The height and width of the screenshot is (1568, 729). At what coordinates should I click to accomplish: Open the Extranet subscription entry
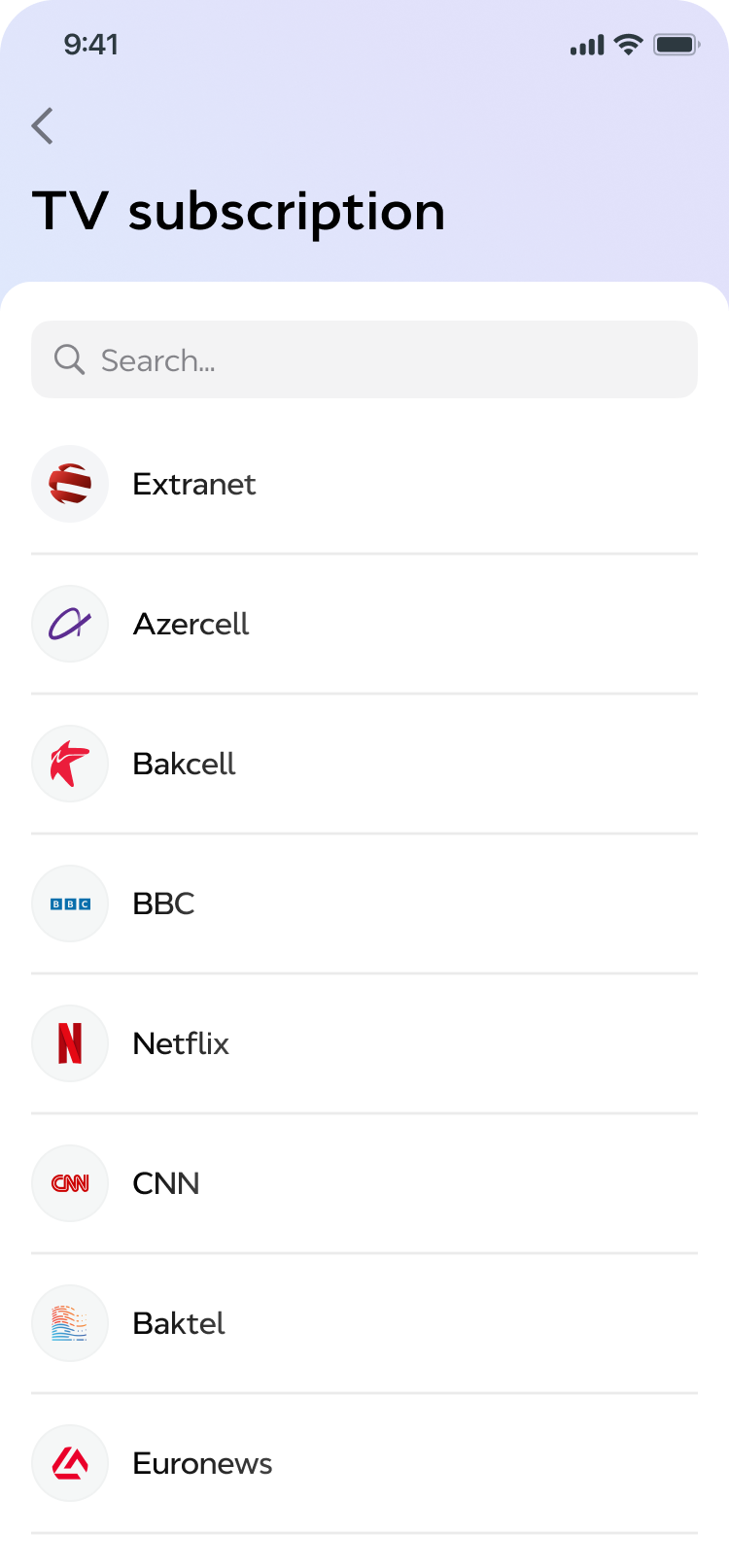pyautogui.click(x=194, y=484)
